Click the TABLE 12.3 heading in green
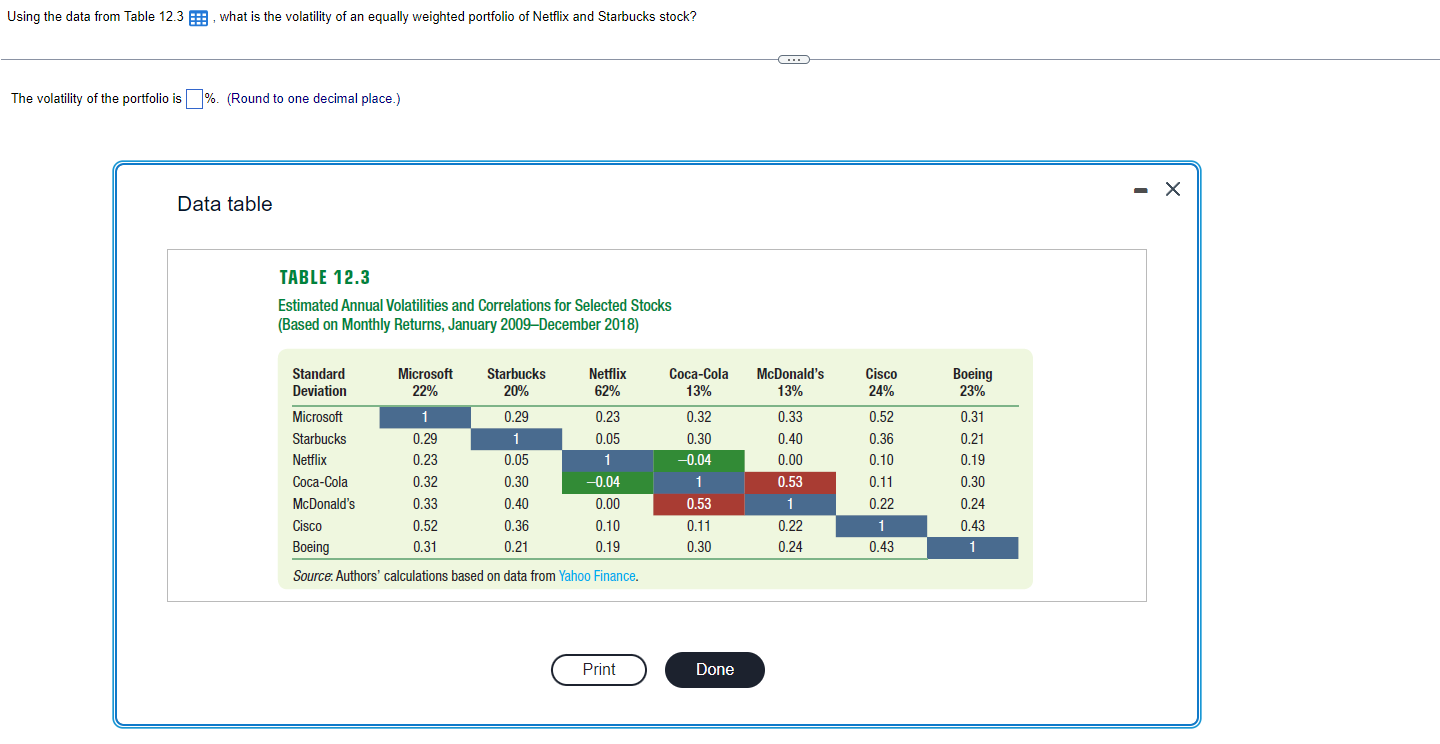Screen dimensions: 1440x744 324,277
